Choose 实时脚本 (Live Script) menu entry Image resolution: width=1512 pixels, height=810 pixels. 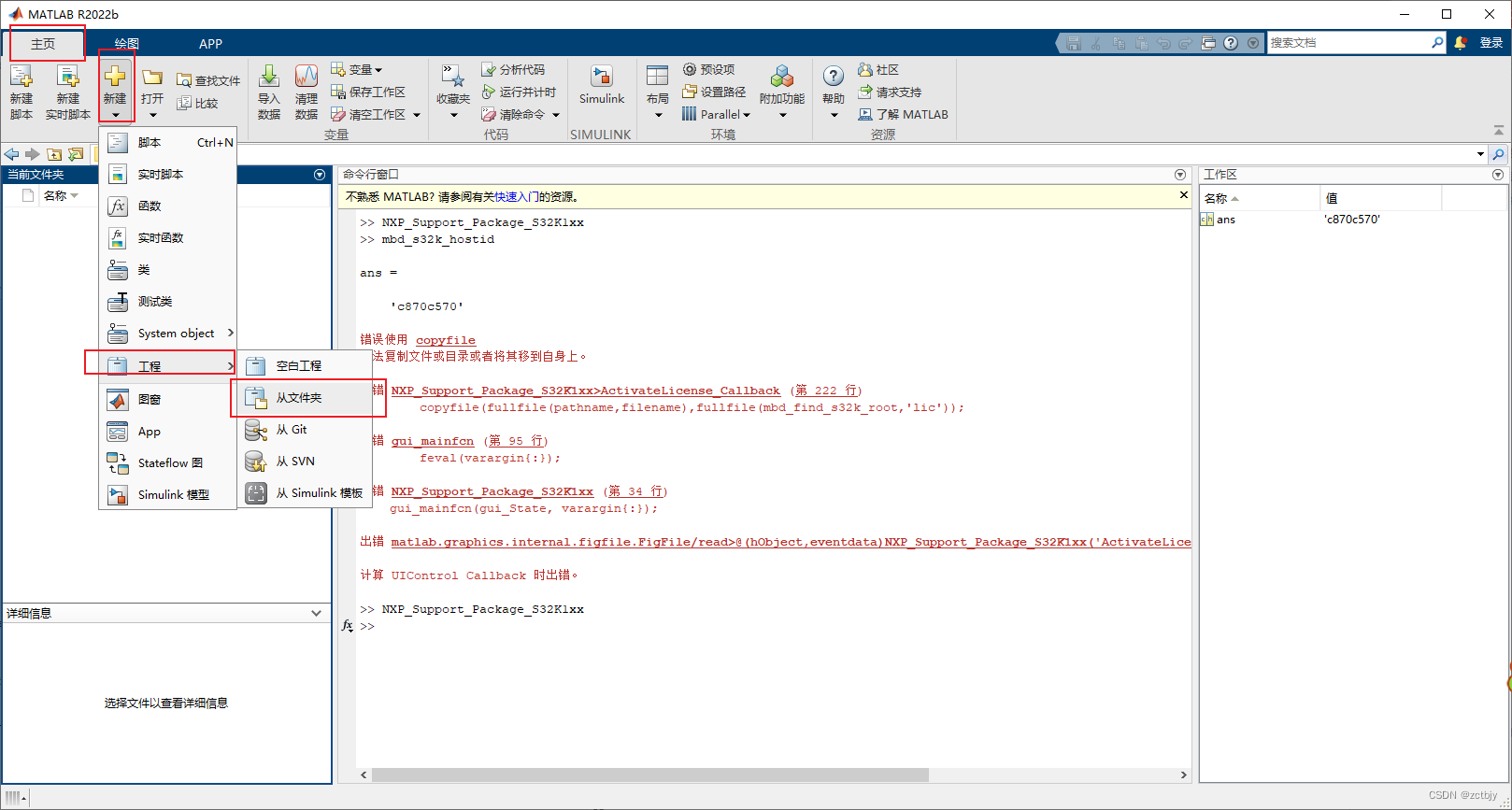(x=168, y=174)
